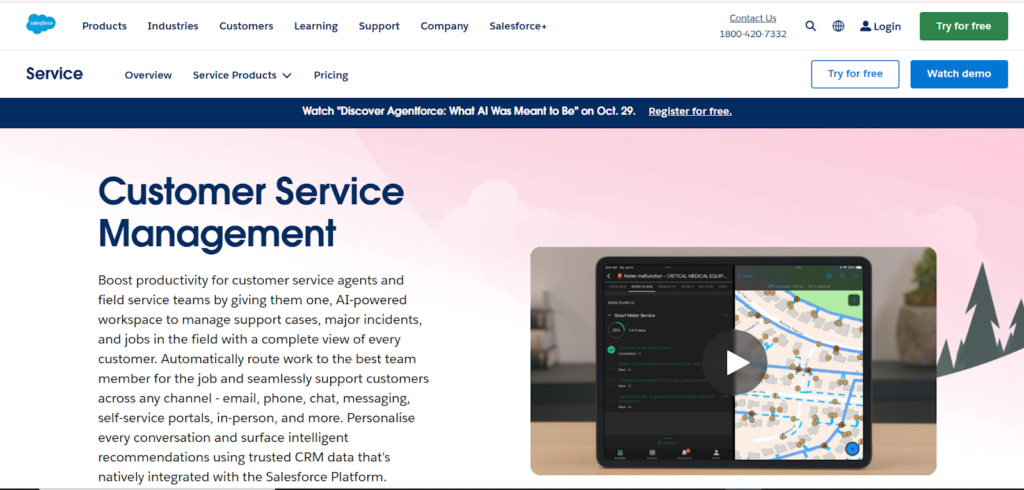The image size is (1024, 490).
Task: Open the globe language selector
Action: click(x=838, y=26)
